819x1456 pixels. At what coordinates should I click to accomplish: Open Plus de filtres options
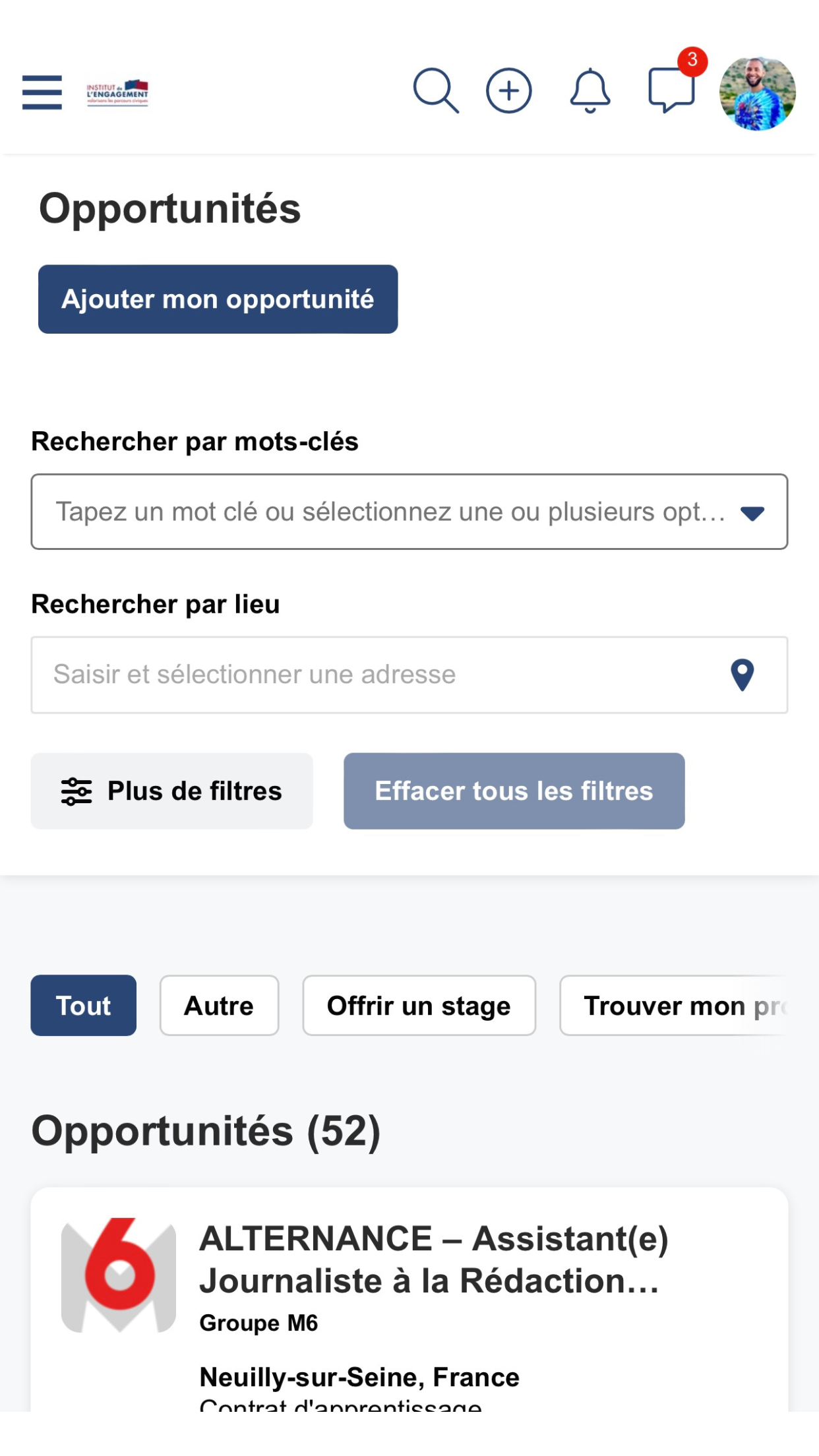coord(171,791)
